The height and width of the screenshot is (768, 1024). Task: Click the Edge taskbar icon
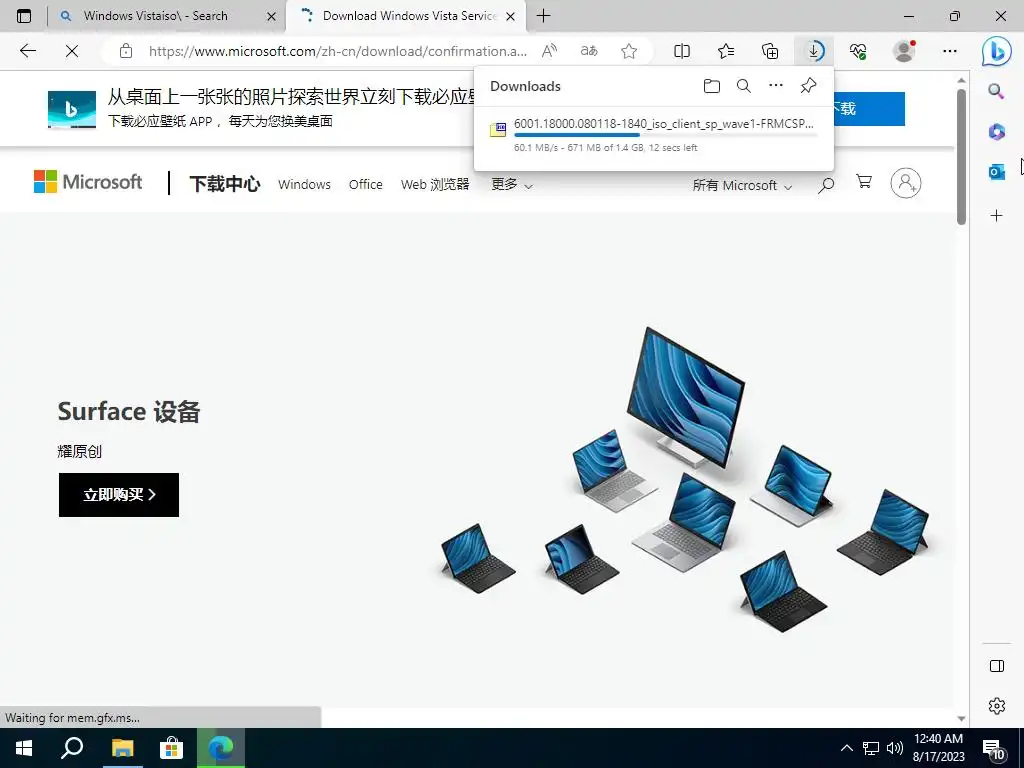pos(221,748)
